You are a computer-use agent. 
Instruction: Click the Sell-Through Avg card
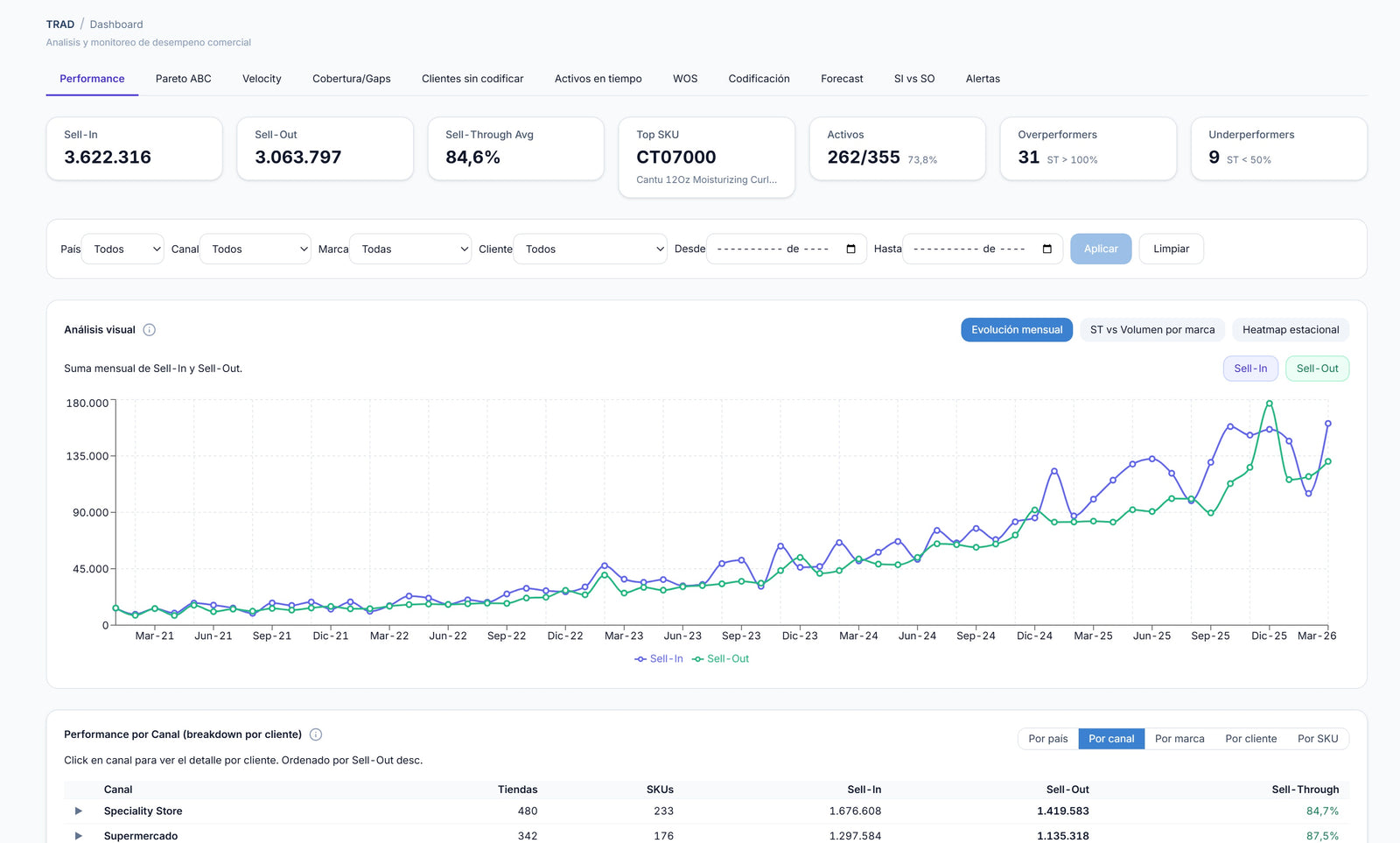pos(516,149)
